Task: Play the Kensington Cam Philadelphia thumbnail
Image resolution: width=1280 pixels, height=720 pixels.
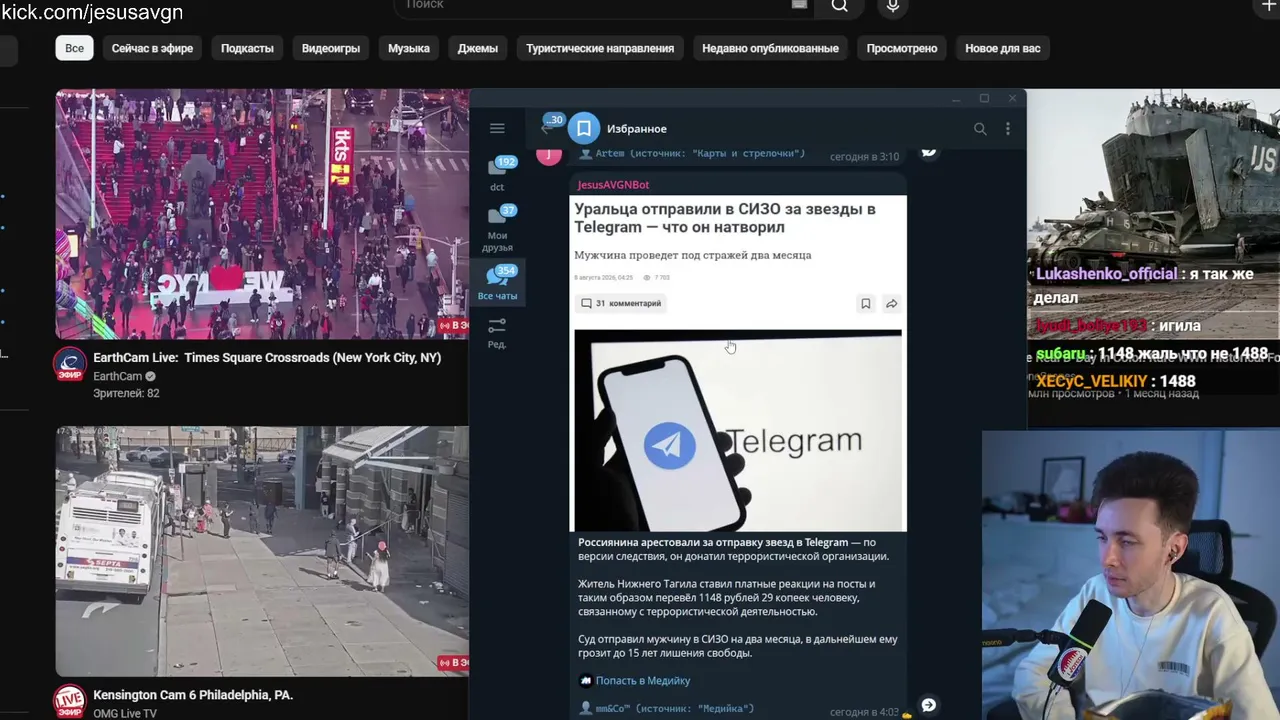Action: pyautogui.click(x=262, y=552)
